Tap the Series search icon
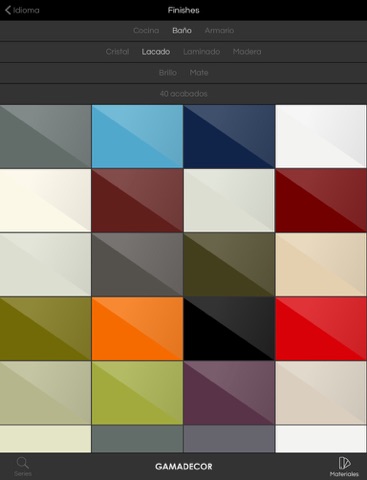 (x=23, y=463)
